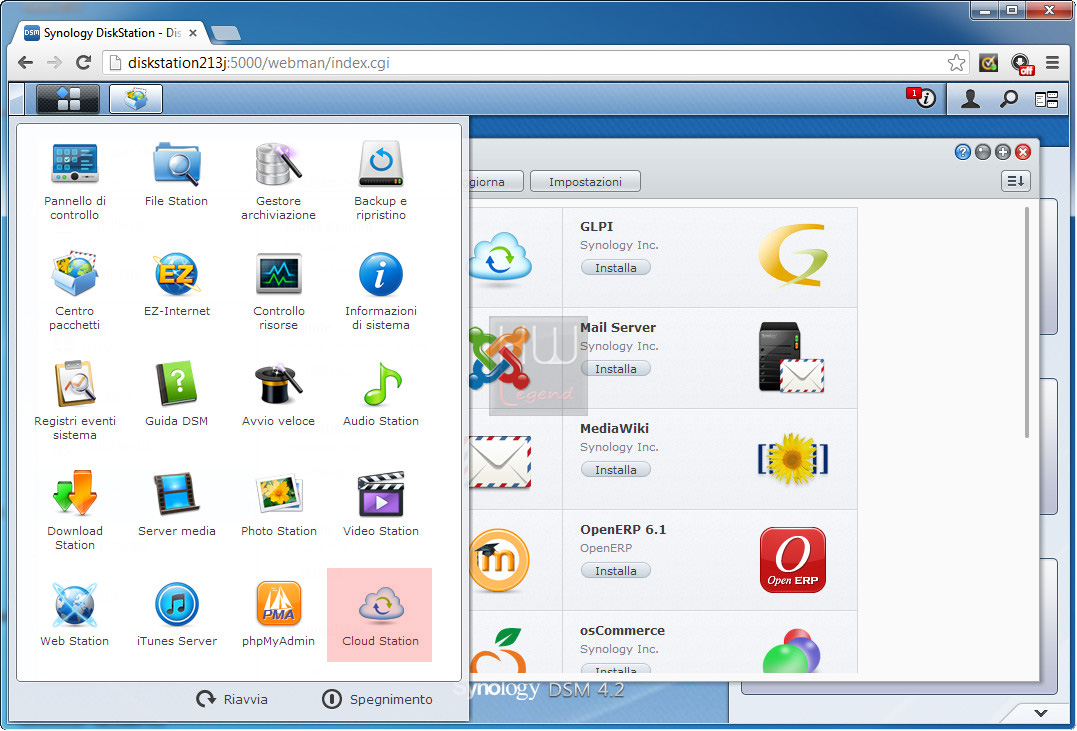The width and height of the screenshot is (1077, 731).
Task: Click the GLPI logo thumbnail
Action: (x=793, y=255)
